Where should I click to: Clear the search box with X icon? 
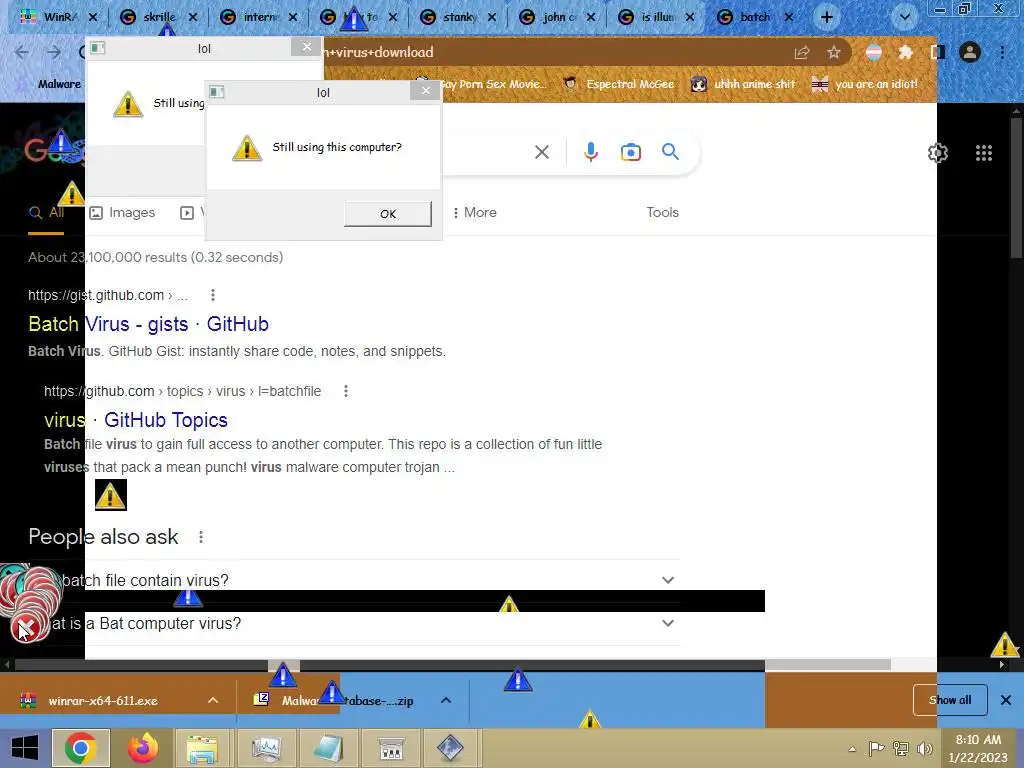(x=541, y=152)
